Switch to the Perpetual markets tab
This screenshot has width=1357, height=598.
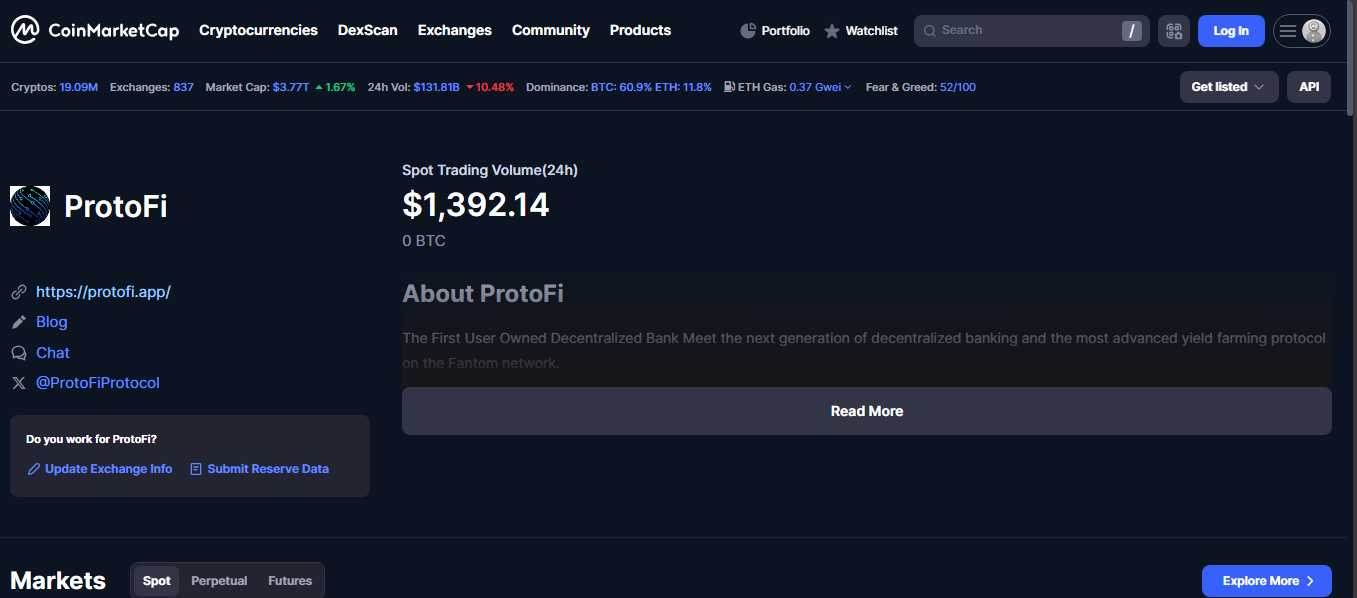(219, 581)
